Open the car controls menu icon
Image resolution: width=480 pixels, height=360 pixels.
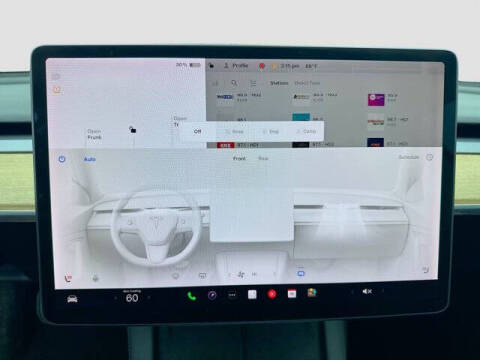coord(72,299)
